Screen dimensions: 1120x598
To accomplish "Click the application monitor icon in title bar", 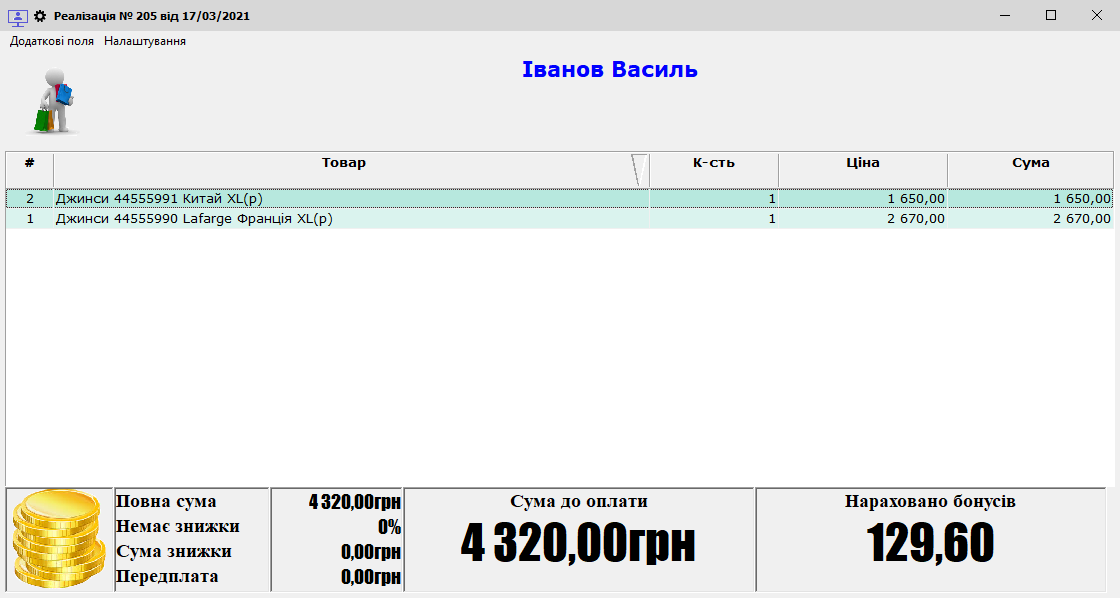I will click(17, 16).
